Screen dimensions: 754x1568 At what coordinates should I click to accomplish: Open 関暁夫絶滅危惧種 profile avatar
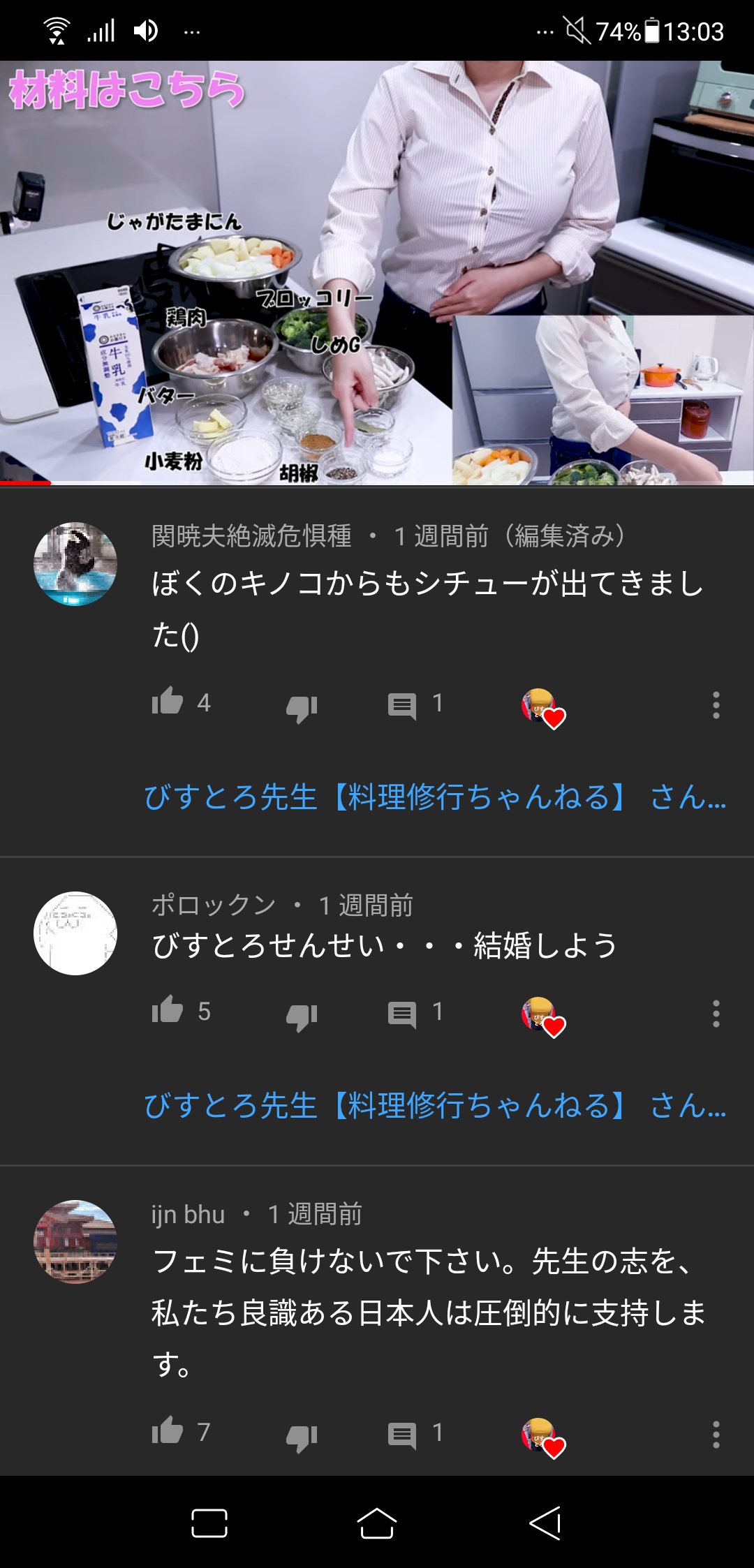pos(75,563)
